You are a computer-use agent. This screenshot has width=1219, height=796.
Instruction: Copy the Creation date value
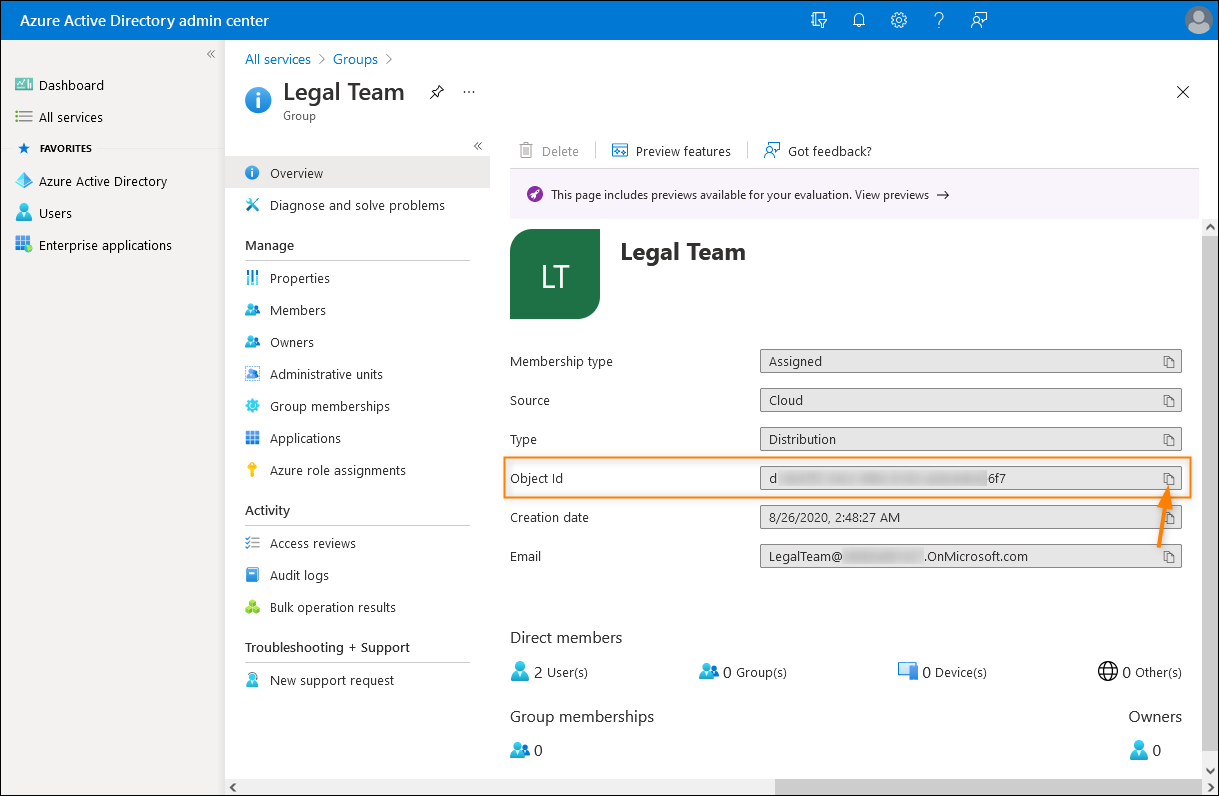click(1168, 518)
